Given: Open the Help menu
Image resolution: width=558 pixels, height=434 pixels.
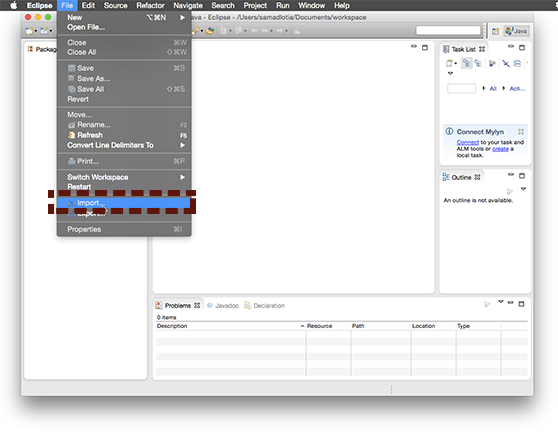Looking at the screenshot, I should [x=342, y=5].
